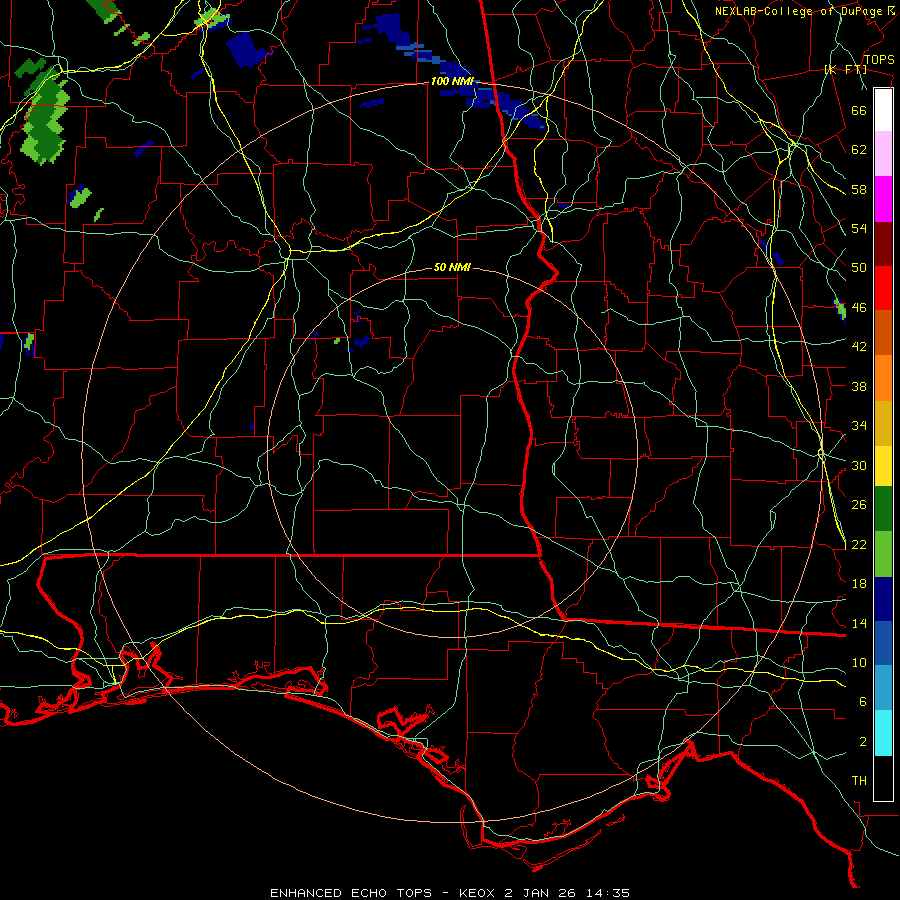The width and height of the screenshot is (900, 900).
Task: Click the TH label in legend
Action: (x=859, y=781)
